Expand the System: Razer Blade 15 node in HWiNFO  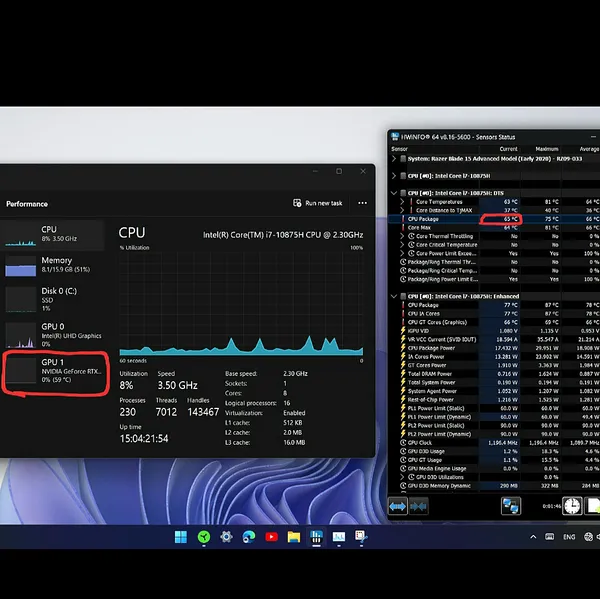click(394, 158)
